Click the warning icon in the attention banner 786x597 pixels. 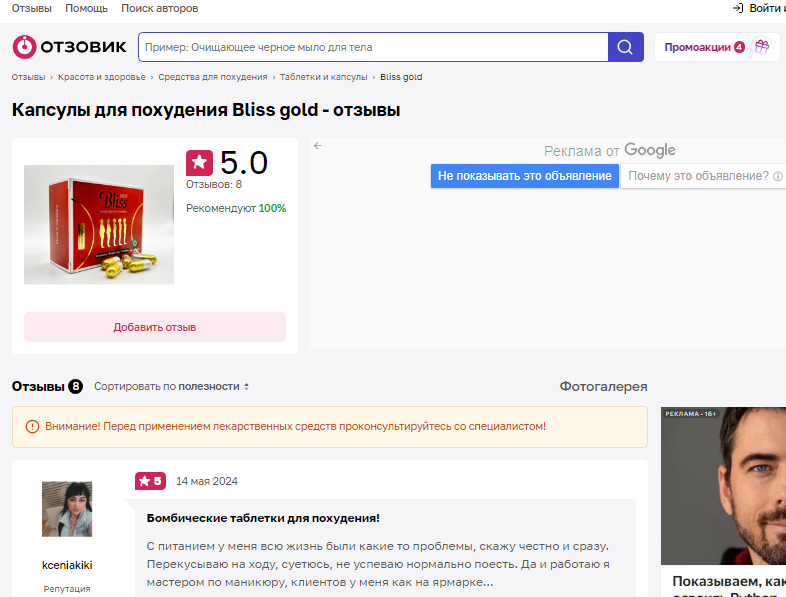click(32, 427)
